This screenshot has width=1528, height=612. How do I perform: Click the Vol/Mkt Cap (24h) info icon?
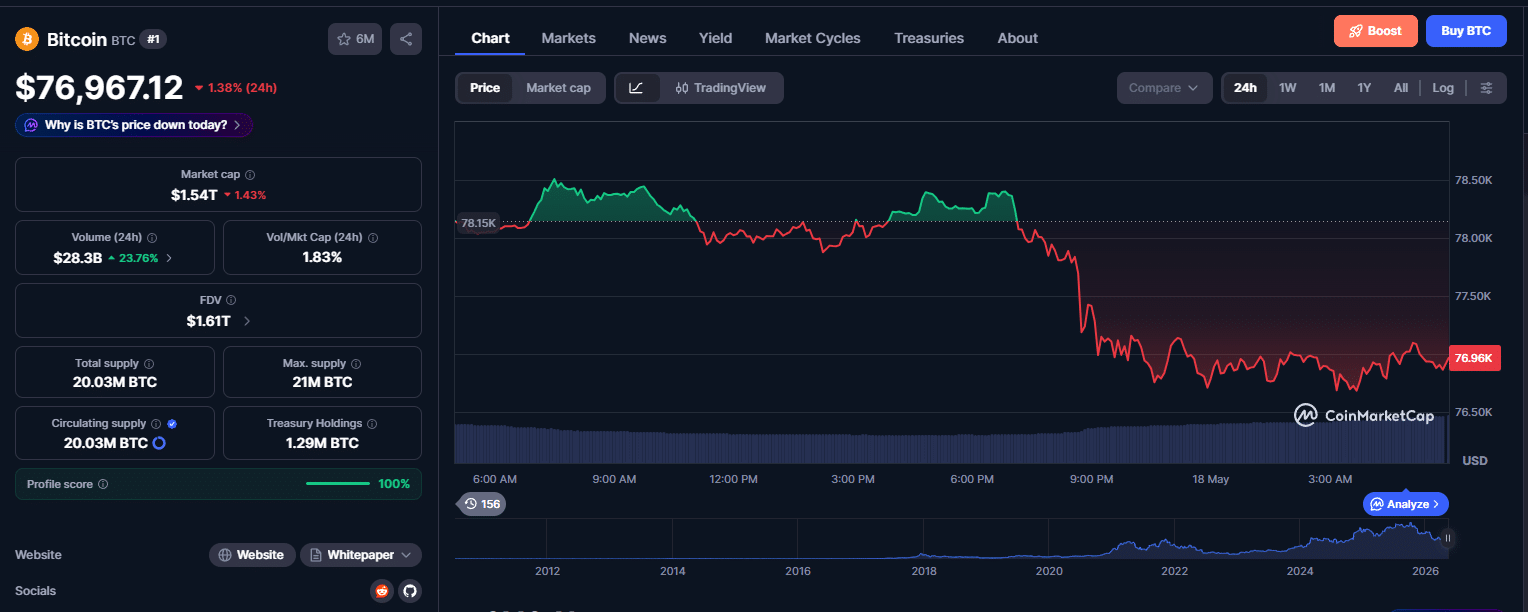point(373,238)
